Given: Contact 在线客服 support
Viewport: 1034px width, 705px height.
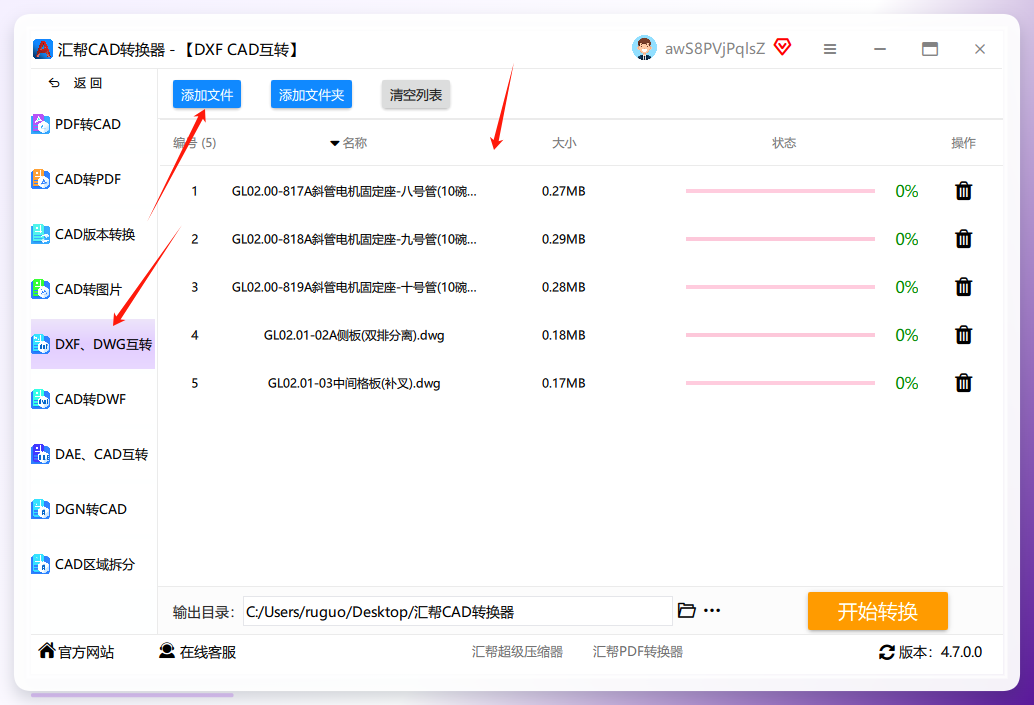Looking at the screenshot, I should coord(198,652).
